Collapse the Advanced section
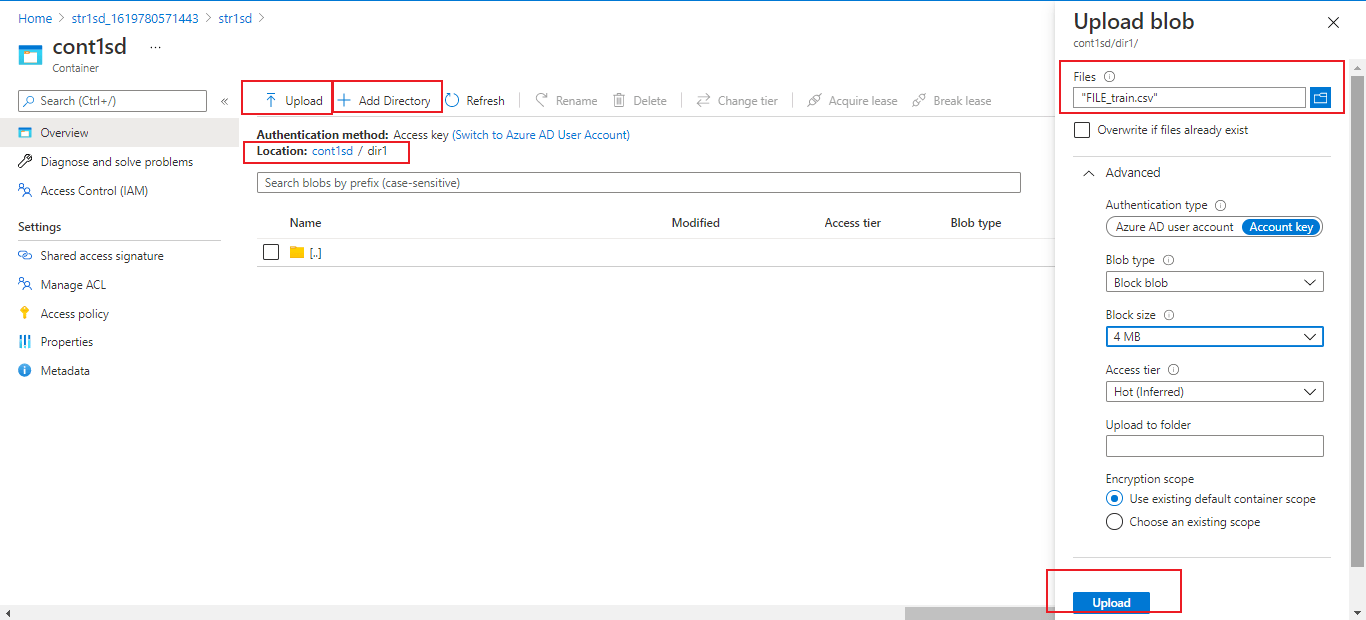This screenshot has height=620, width=1366. pos(1121,173)
